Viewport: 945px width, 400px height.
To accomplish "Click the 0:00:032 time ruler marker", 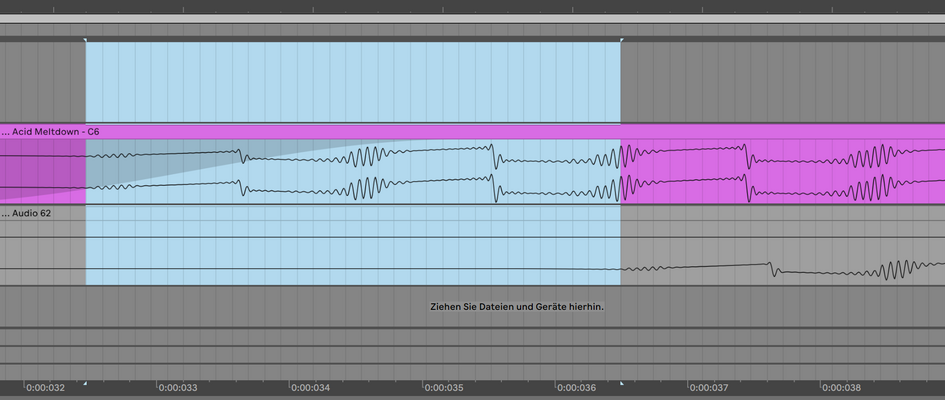I will [46, 387].
